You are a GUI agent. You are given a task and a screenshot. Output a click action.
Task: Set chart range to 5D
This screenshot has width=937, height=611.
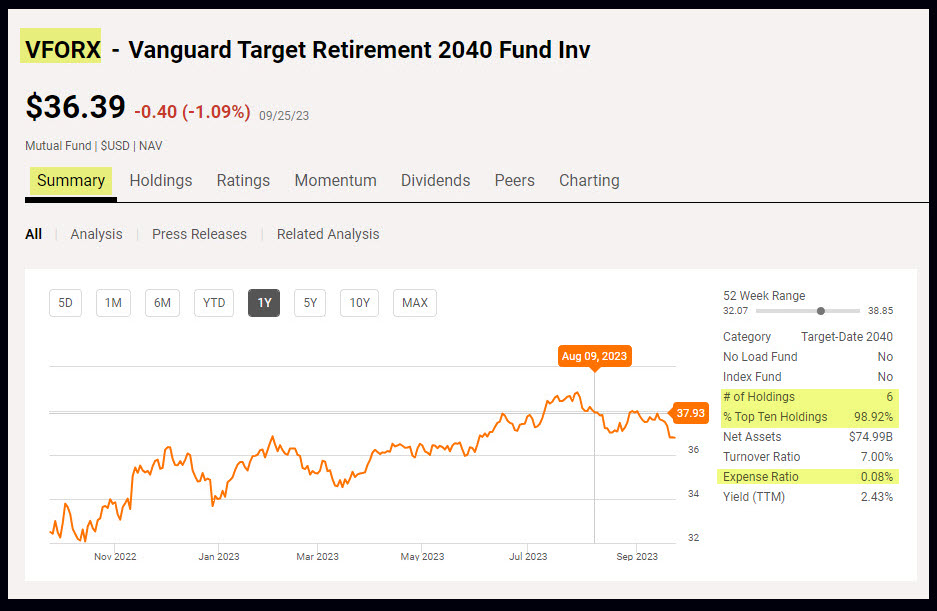[x=65, y=303]
